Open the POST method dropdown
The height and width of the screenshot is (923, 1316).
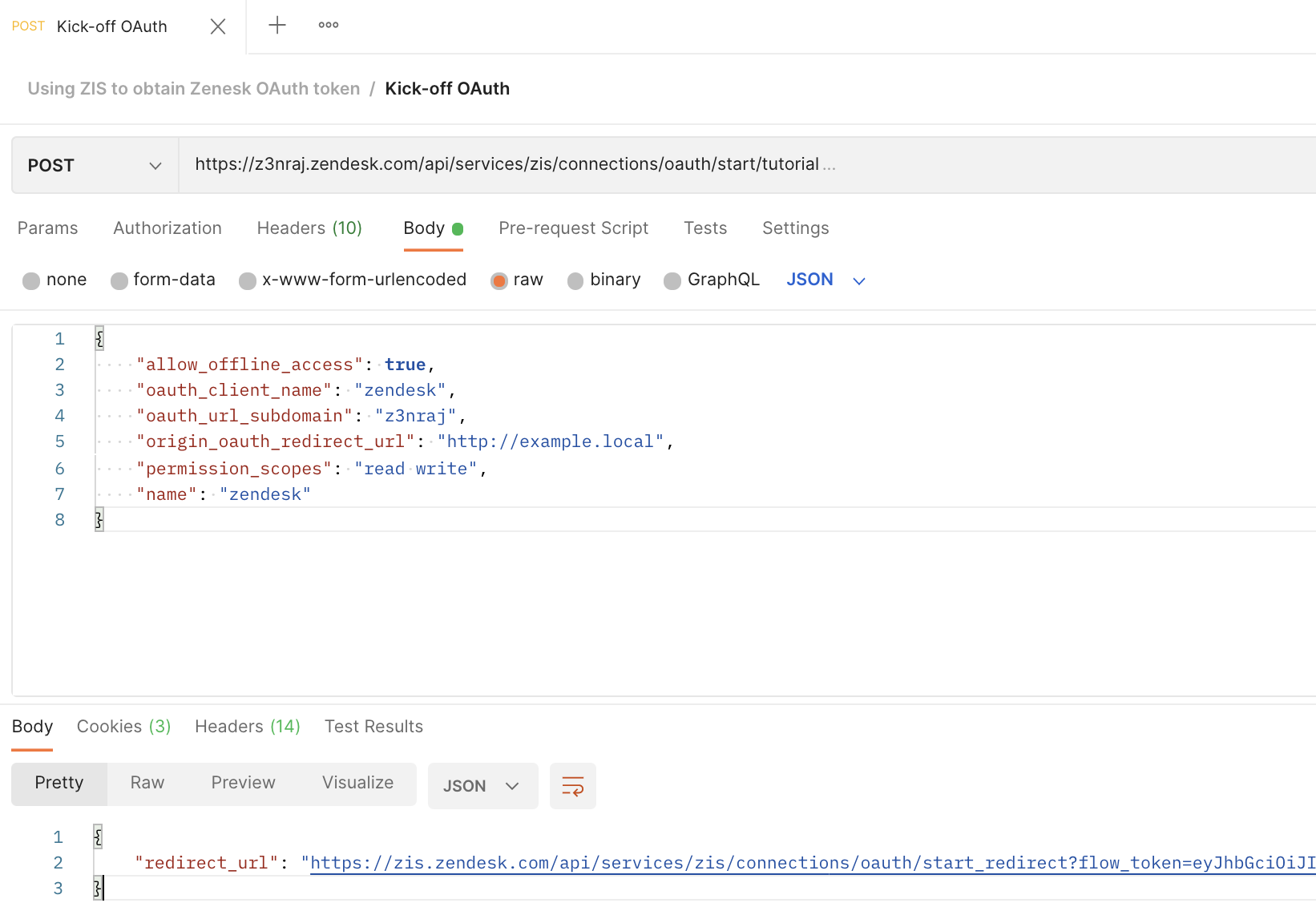click(95, 165)
